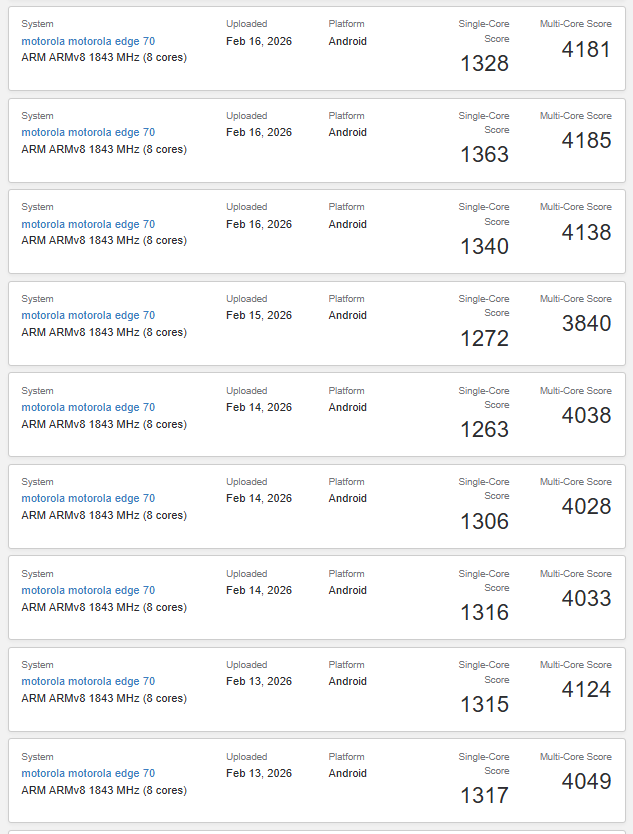Open motorola edge 70 result scoring 1340 single-core
The image size is (633, 834).
coord(88,225)
